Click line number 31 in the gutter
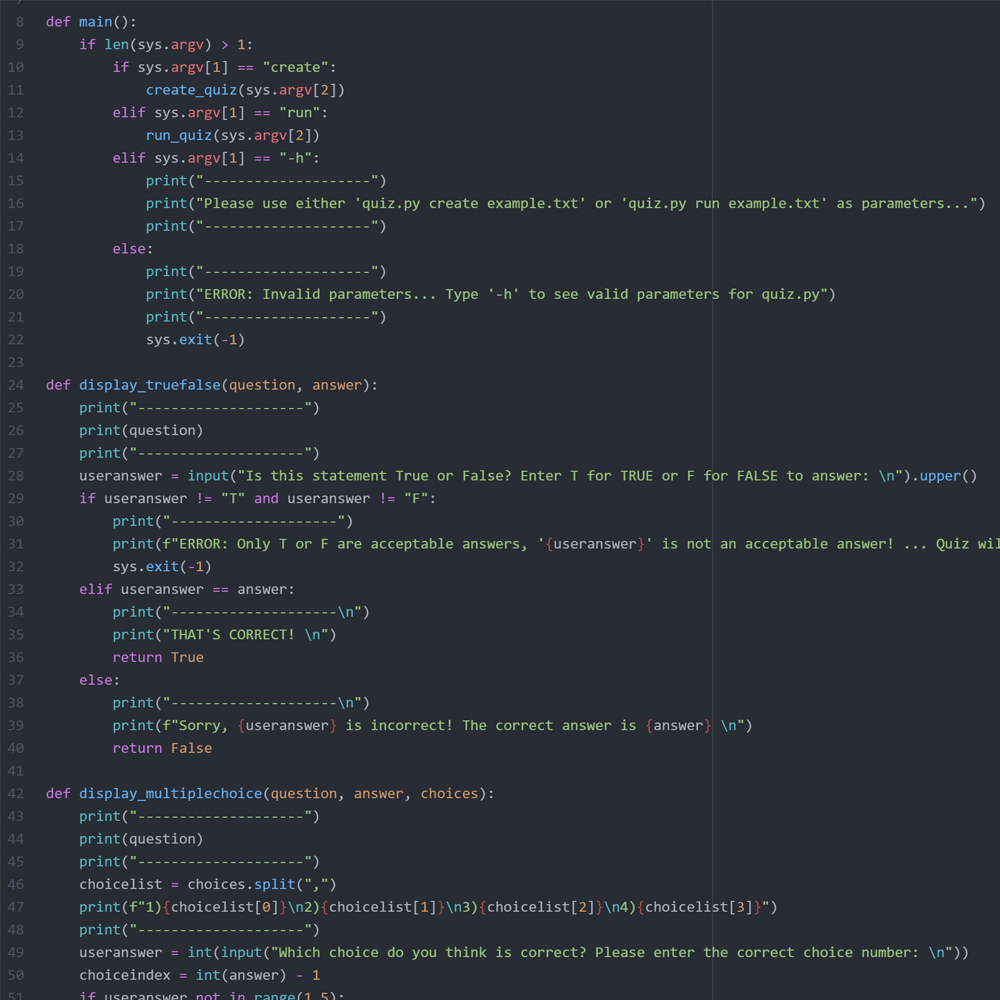The image size is (1000, 1000). [16, 544]
